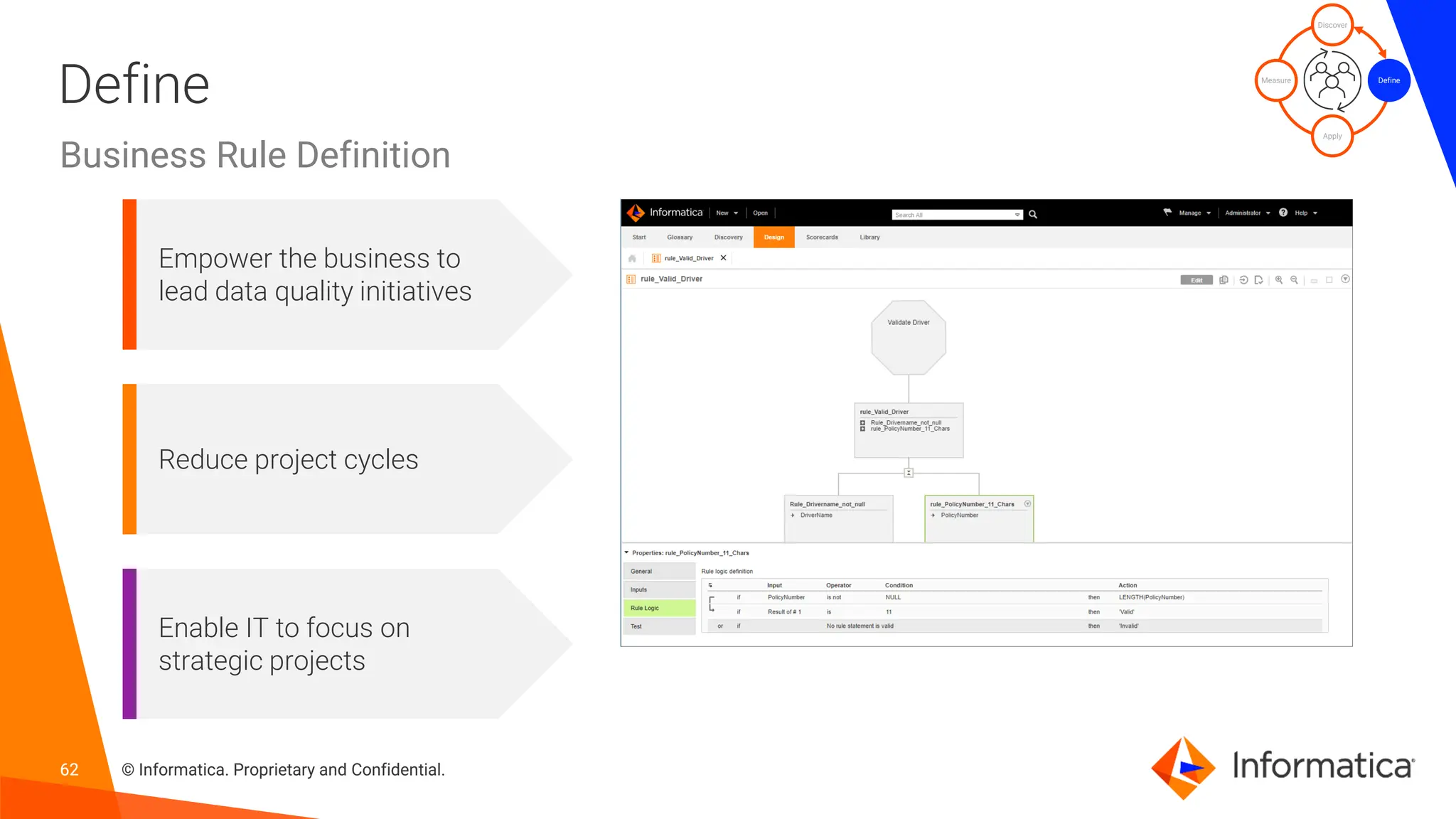Select the rule_PolicyNumber_11_Chars node title
The height and width of the screenshot is (819, 1456).
click(972, 504)
